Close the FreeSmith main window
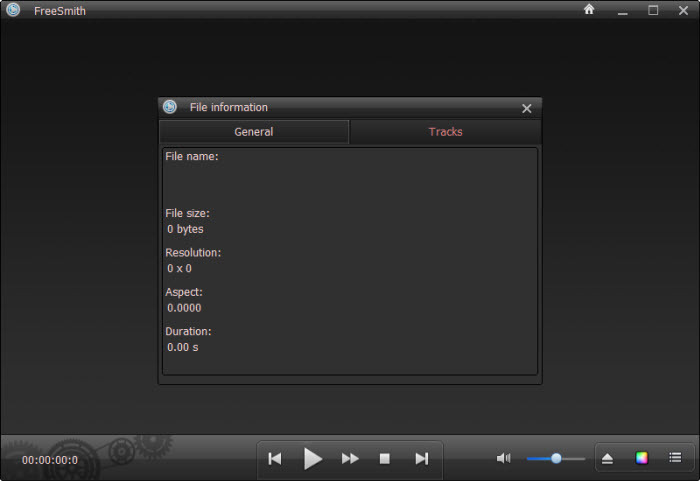The width and height of the screenshot is (700, 481). tap(683, 10)
